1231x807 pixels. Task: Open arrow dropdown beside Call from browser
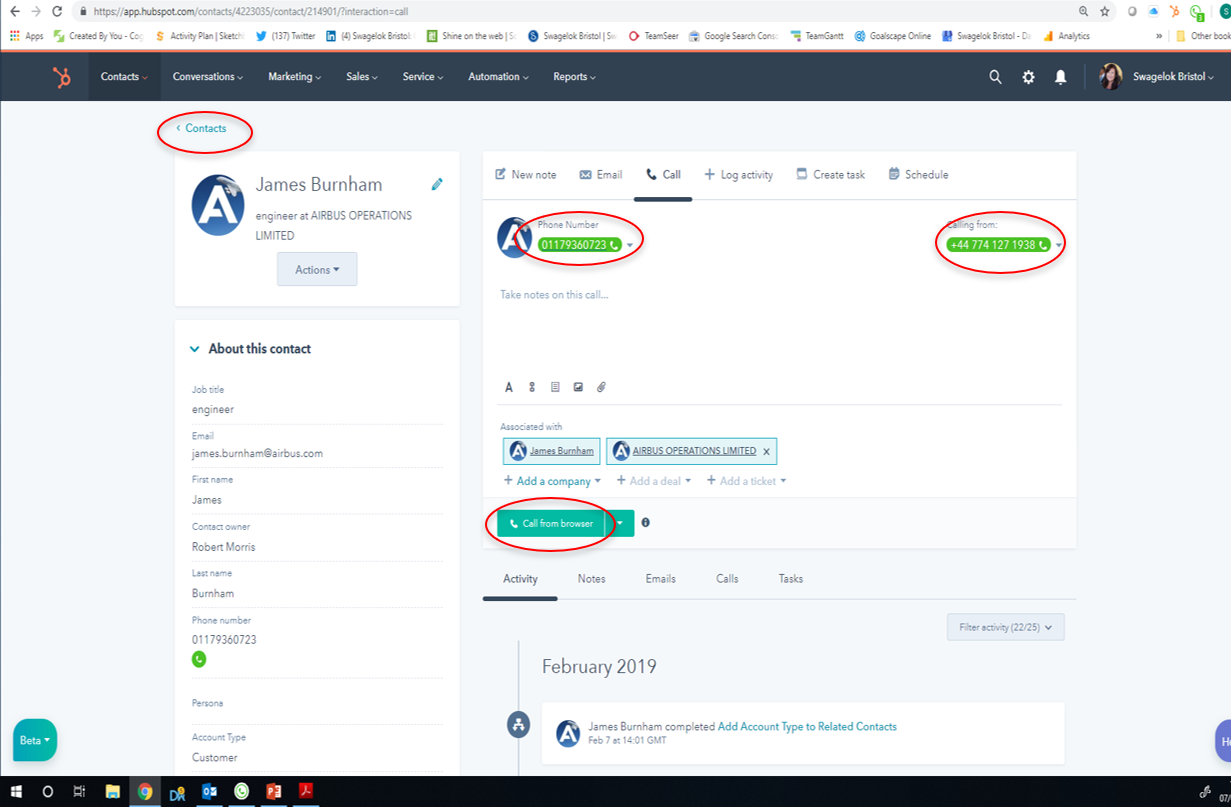pyautogui.click(x=621, y=523)
